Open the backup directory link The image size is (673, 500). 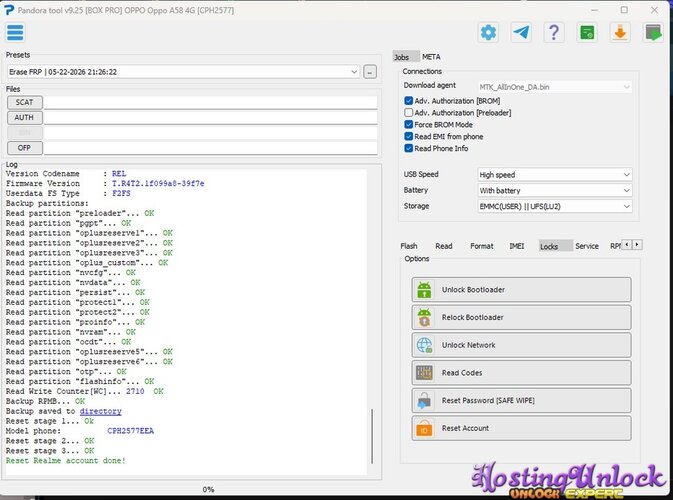click(x=100, y=411)
